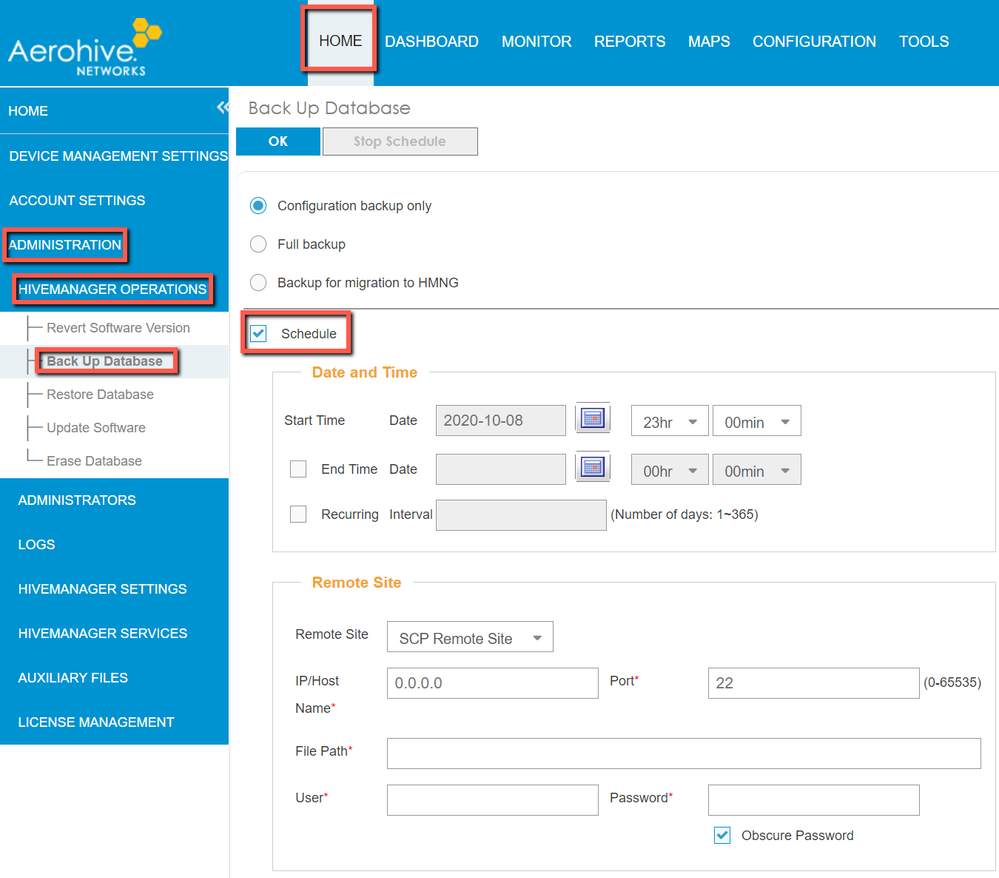
Task: Open the REPORTS tab
Action: [x=629, y=41]
